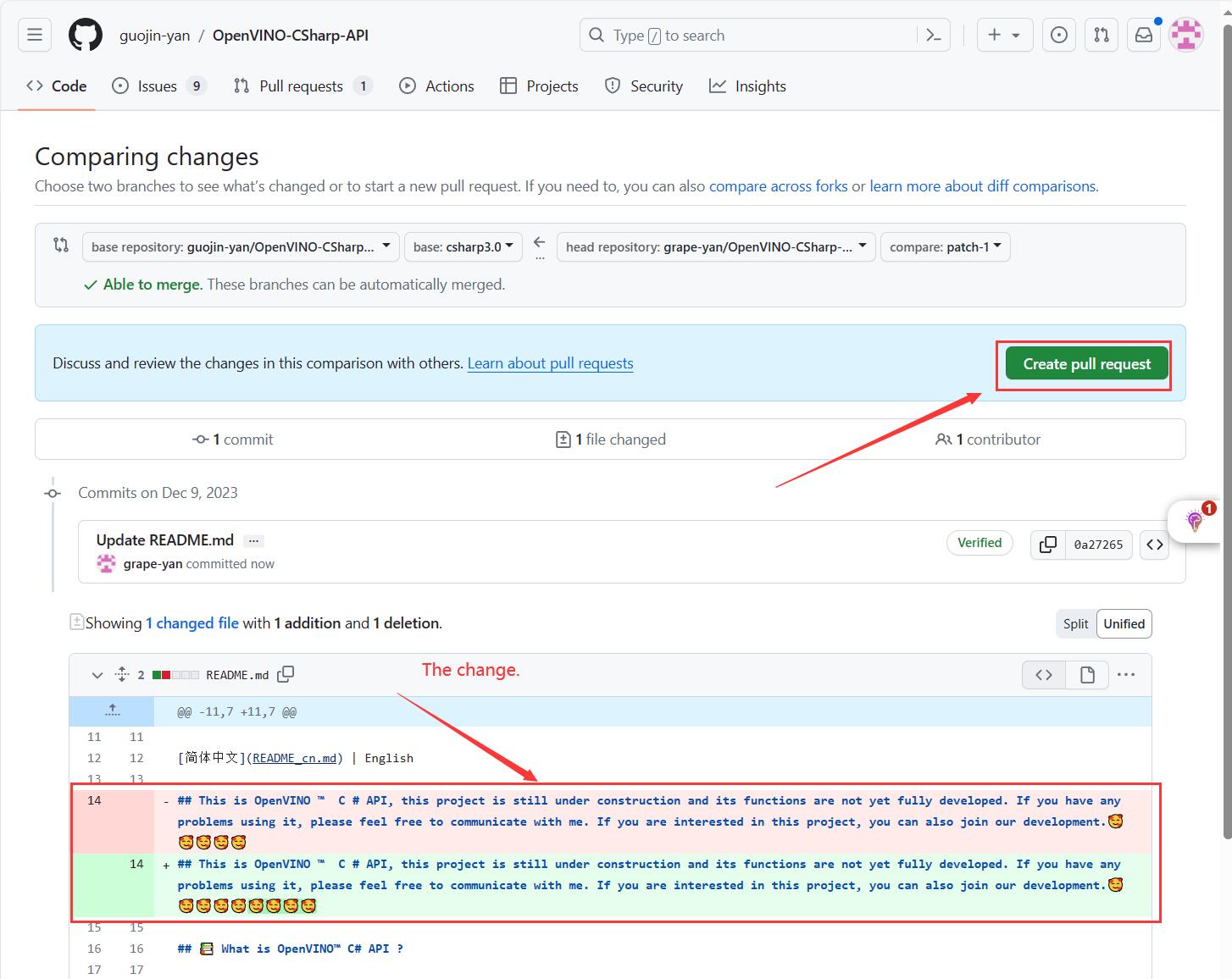Open the notifications inbox icon
The height and width of the screenshot is (979, 1232).
pos(1144,35)
